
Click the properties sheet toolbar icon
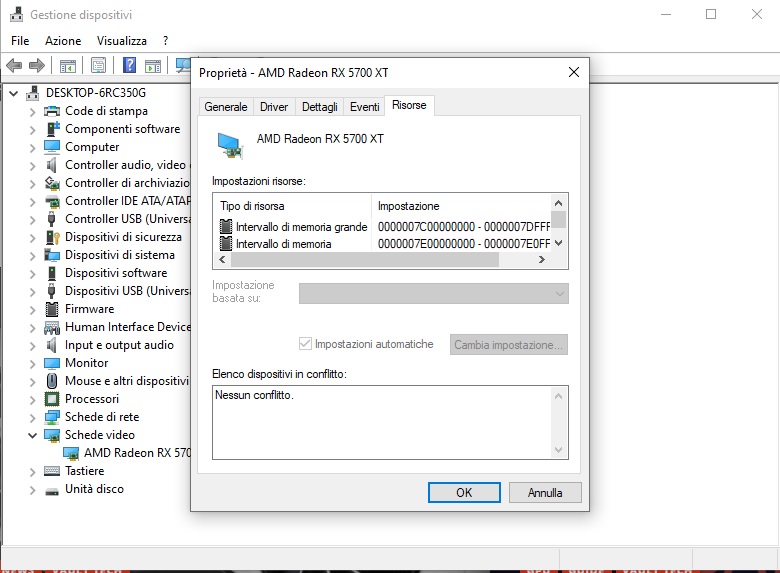tap(98, 65)
